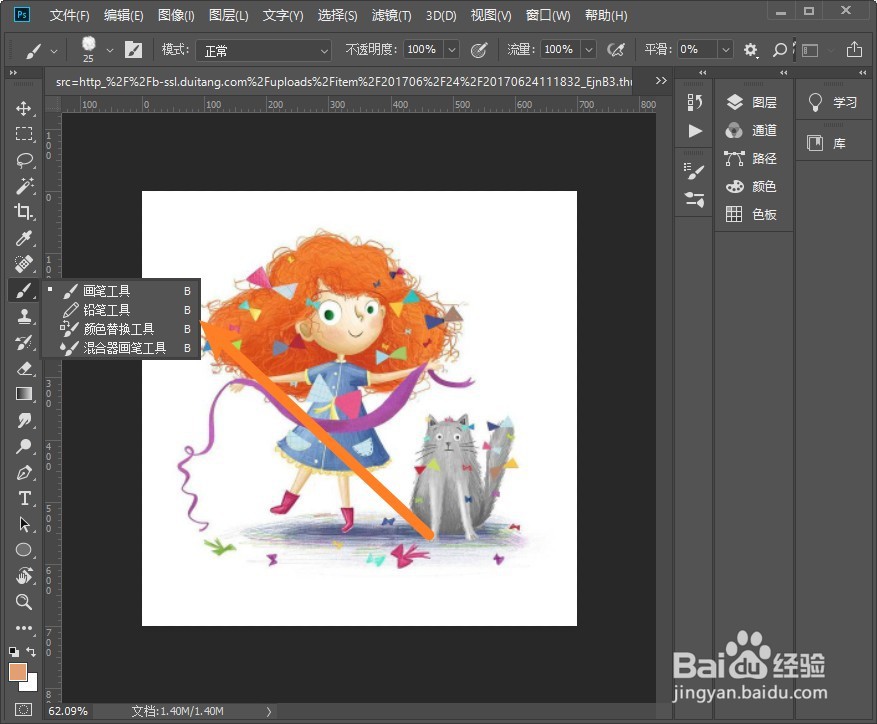Expand status bar info arrow
The height and width of the screenshot is (724, 877).
268,712
